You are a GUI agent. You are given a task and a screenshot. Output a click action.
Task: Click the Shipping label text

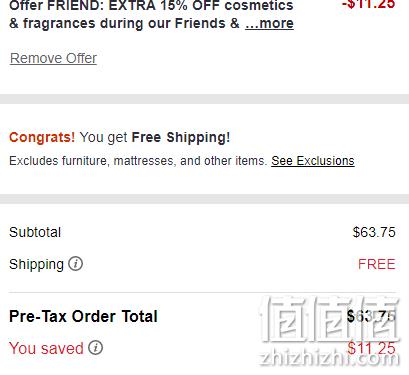coord(36,264)
